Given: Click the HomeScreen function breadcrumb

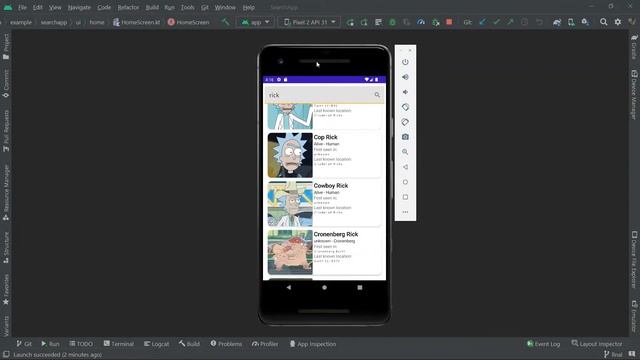Looking at the screenshot, I should [189, 22].
